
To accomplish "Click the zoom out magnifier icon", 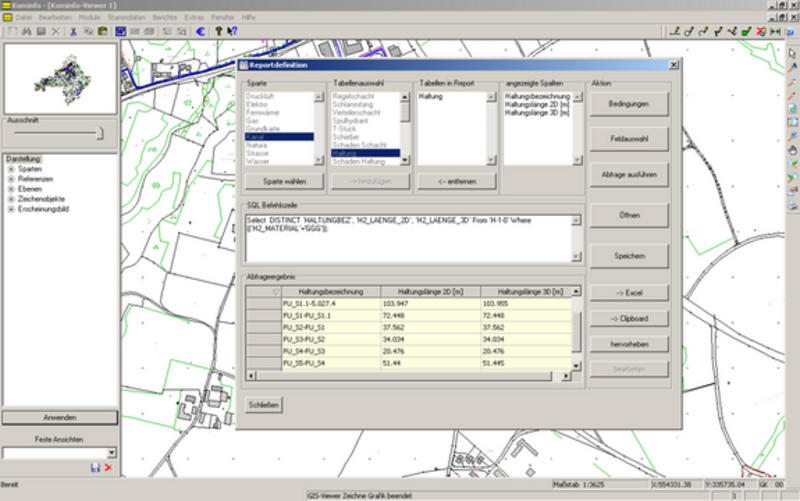I will [792, 82].
